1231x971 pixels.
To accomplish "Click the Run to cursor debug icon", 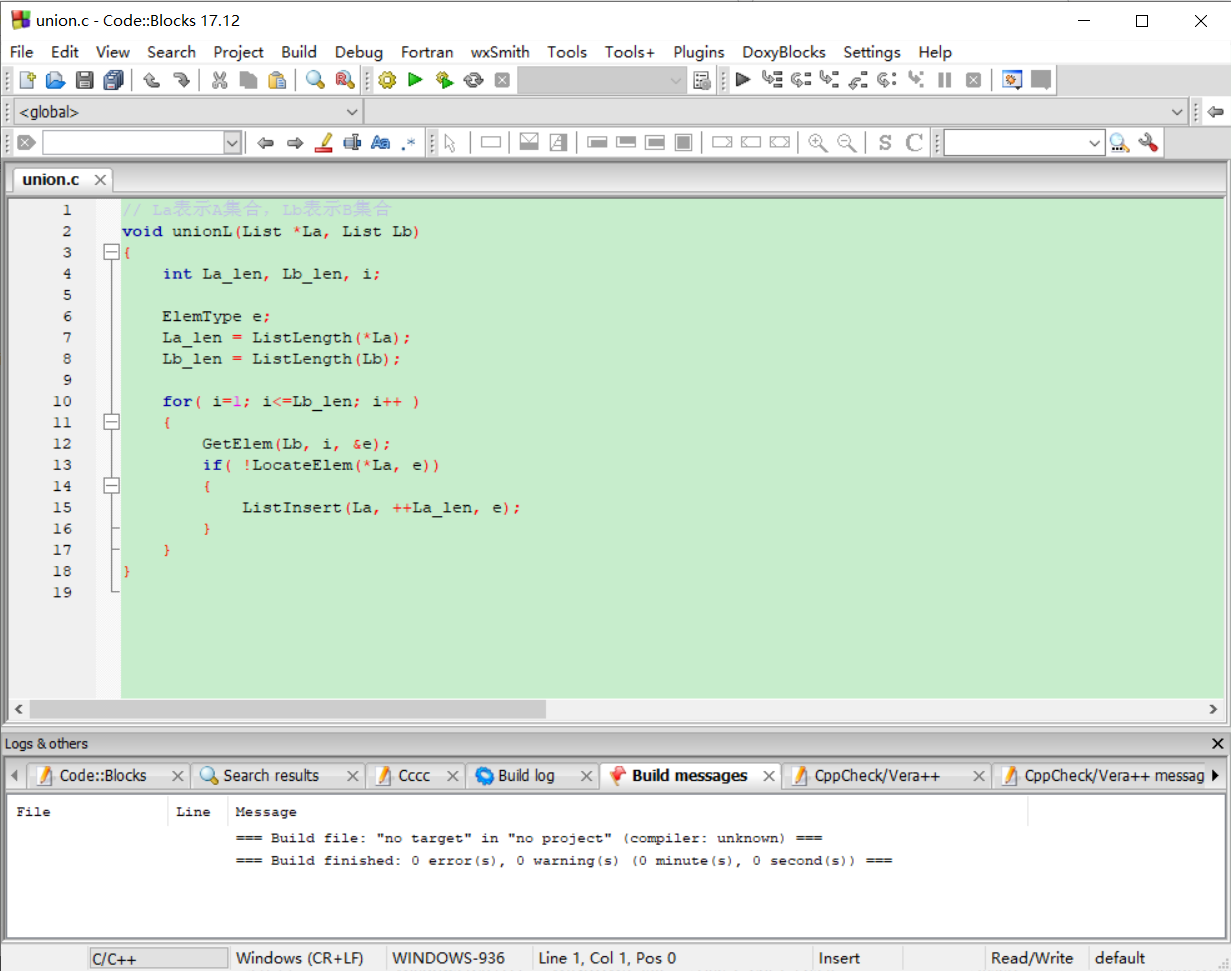I will (771, 80).
